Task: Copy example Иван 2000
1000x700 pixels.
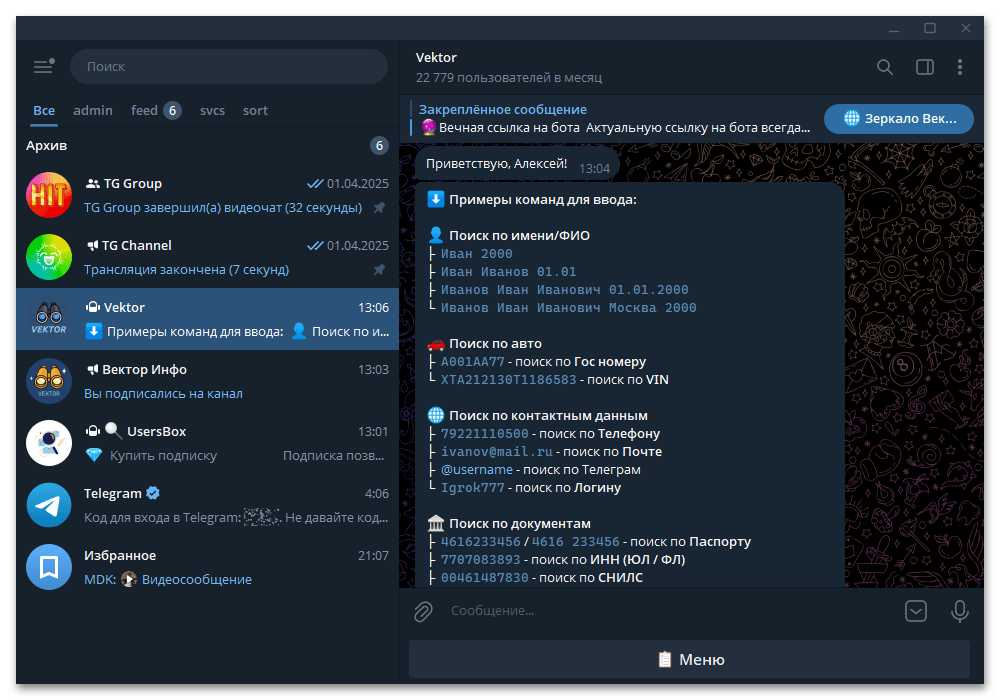Action: tap(476, 254)
